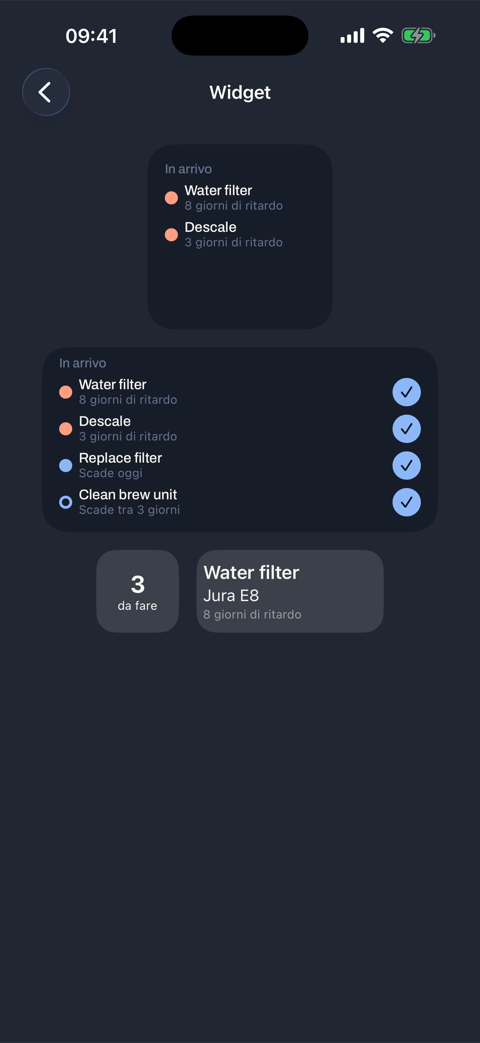This screenshot has height=1043, width=480.
Task: Tap 'In arrivo' header of medium widget
Action: coord(82,363)
